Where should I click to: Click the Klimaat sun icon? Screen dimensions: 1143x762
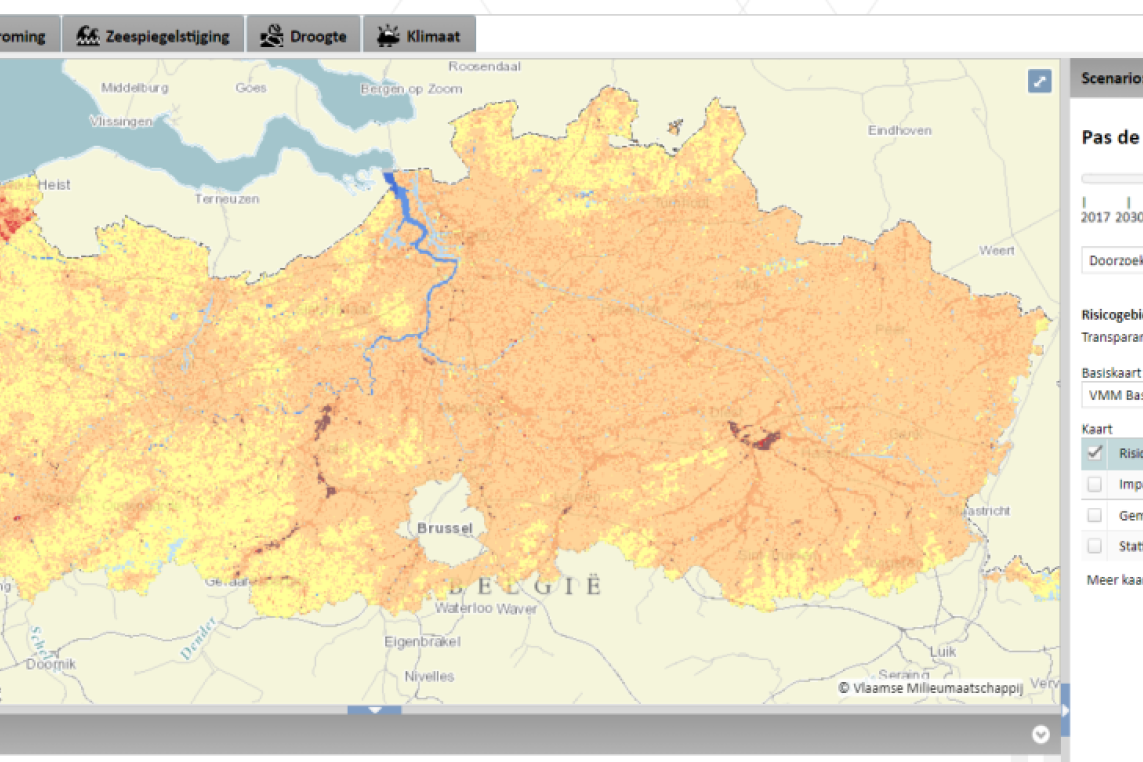pos(388,34)
